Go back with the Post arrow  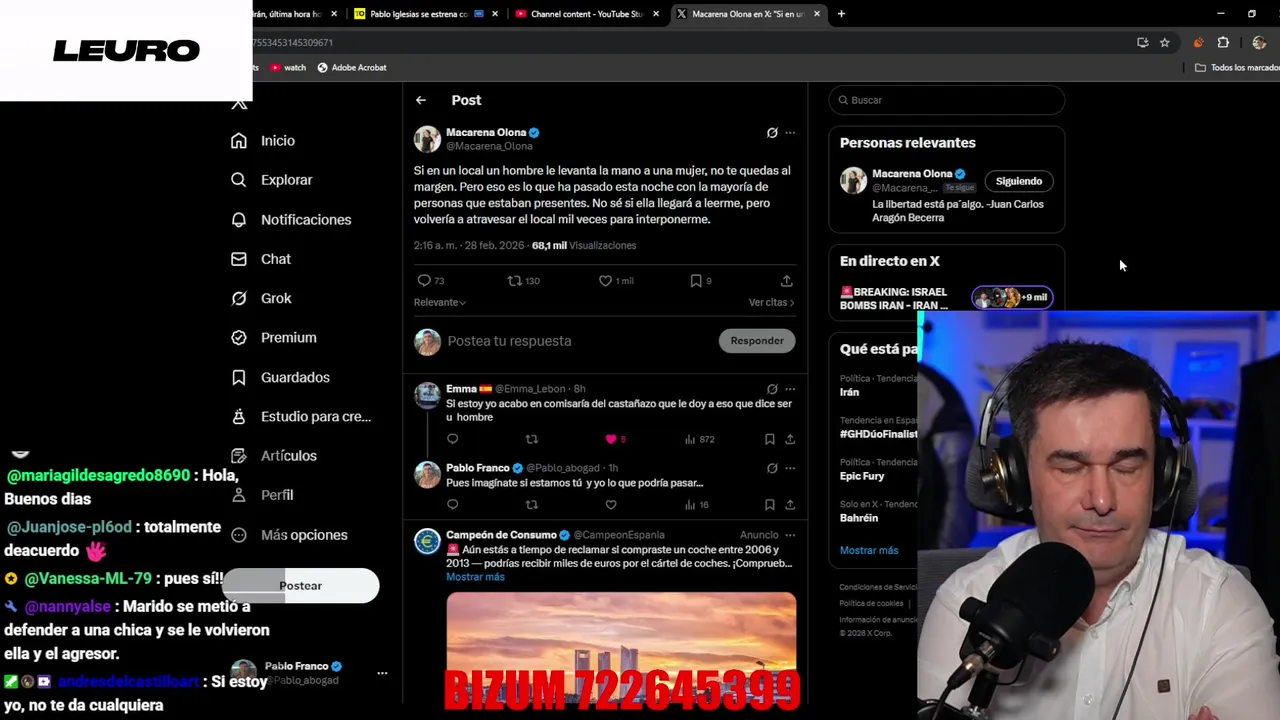point(421,100)
